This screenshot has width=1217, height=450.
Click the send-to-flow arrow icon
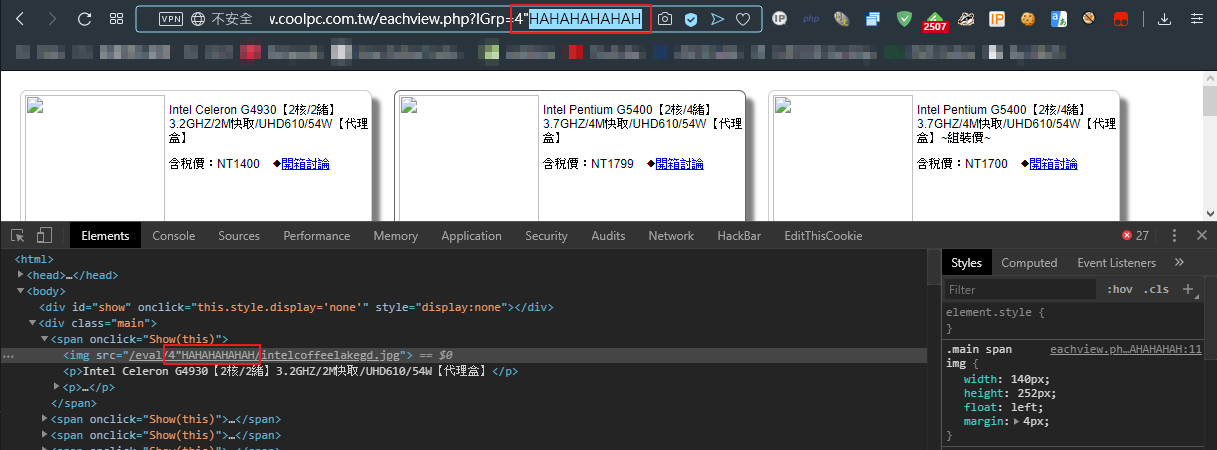pyautogui.click(x=717, y=19)
